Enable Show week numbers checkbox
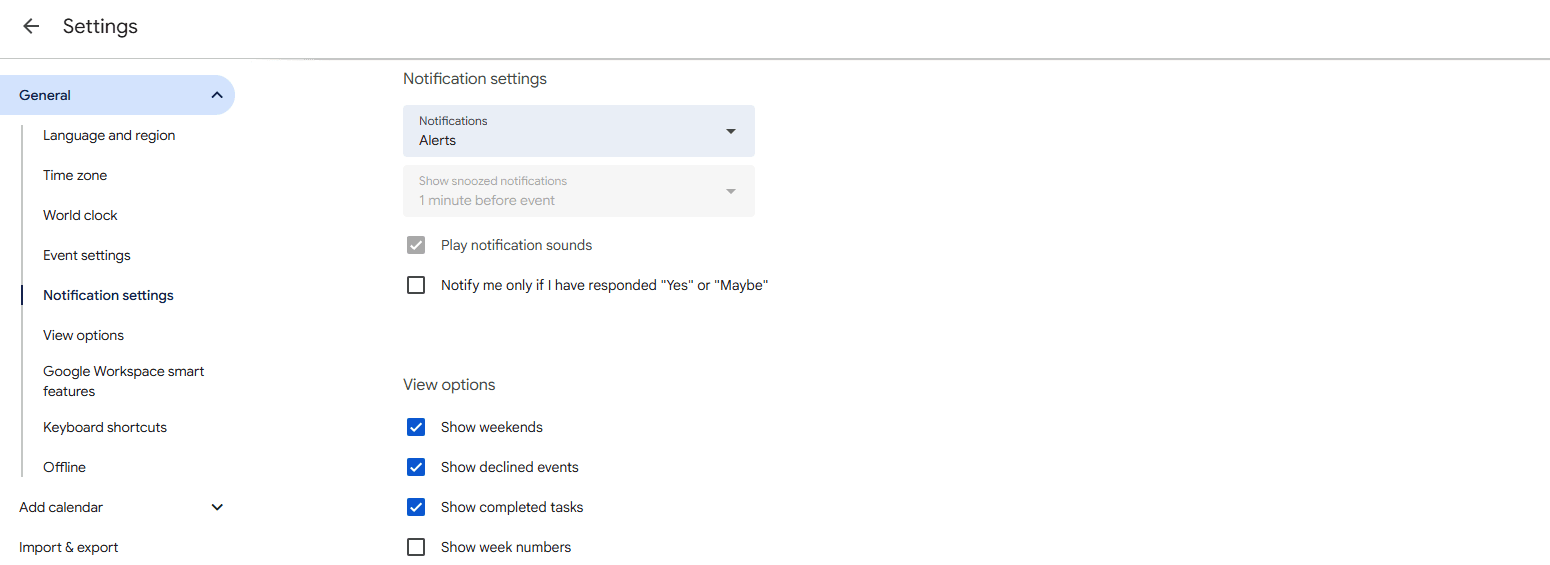 coord(416,547)
